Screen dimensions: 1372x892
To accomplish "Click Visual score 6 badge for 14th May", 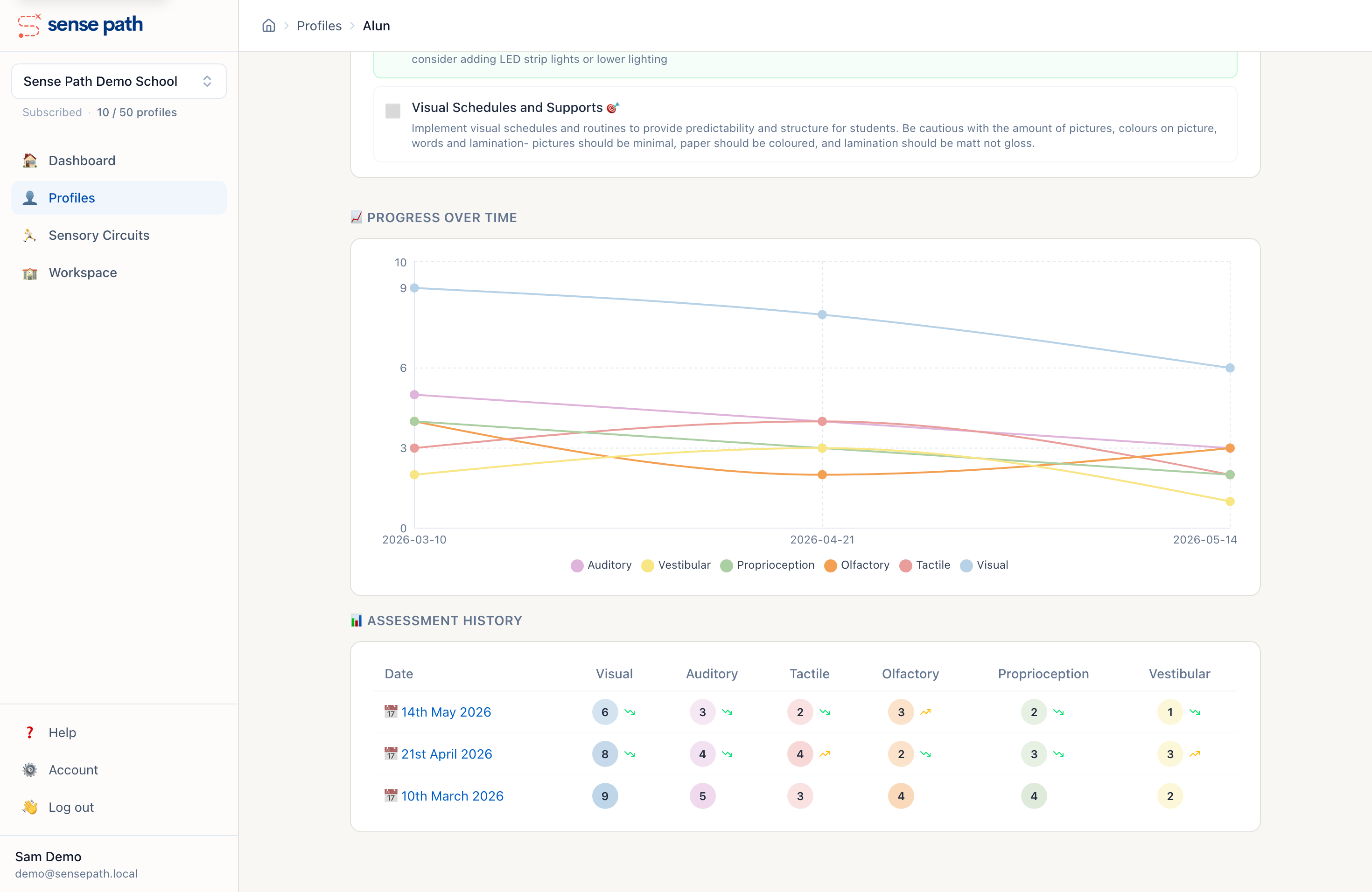I will pos(605,712).
